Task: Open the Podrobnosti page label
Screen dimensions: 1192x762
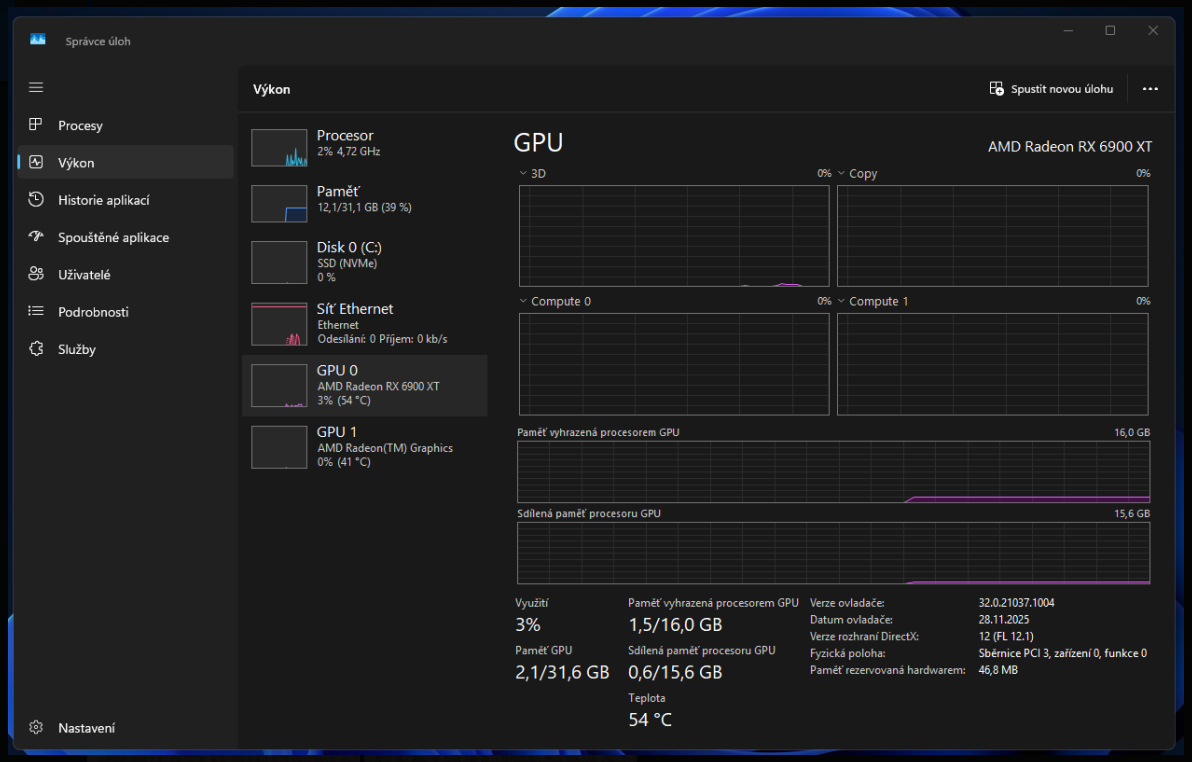Action: [94, 312]
